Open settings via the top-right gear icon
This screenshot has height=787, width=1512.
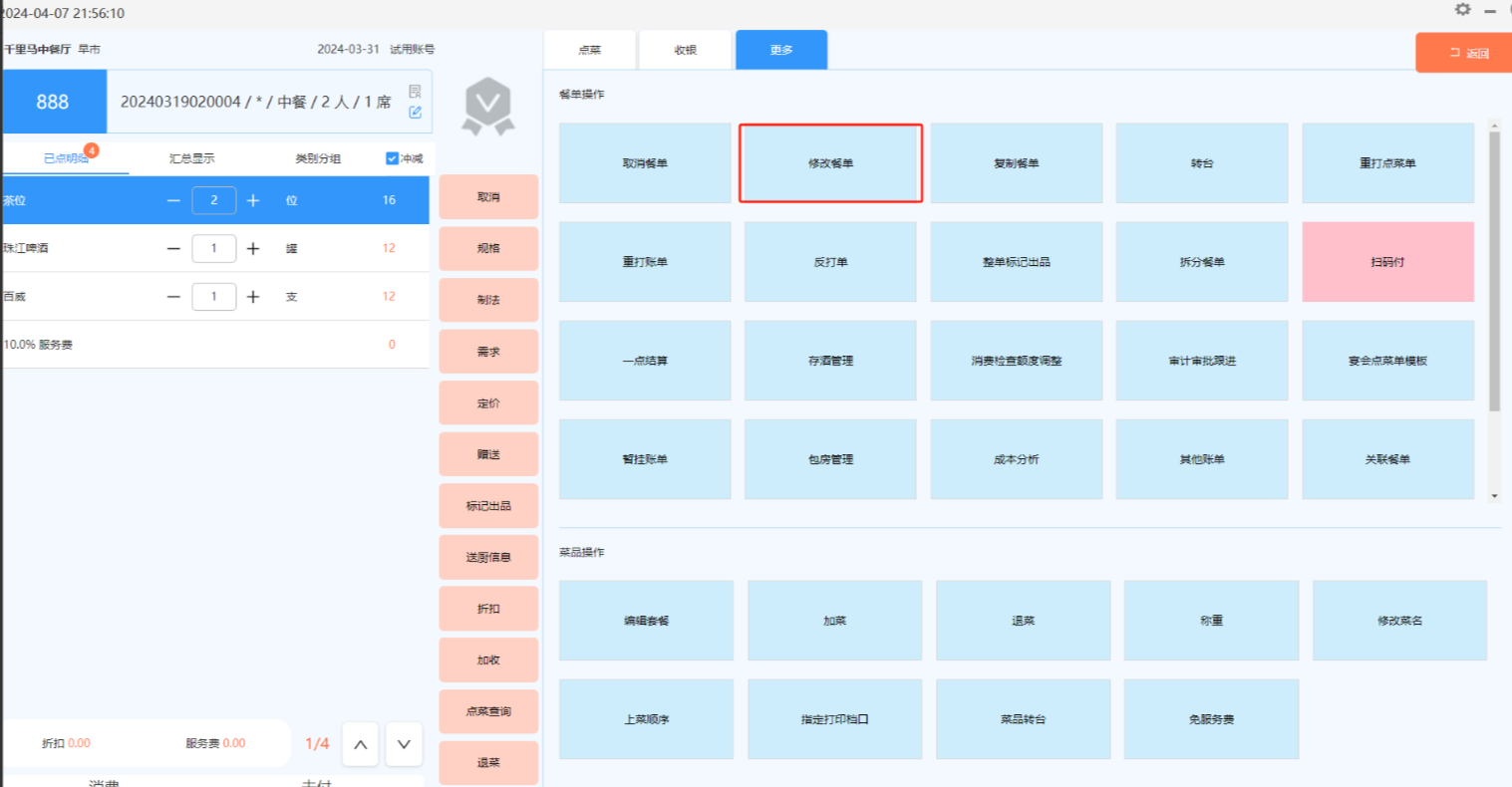point(1462,9)
